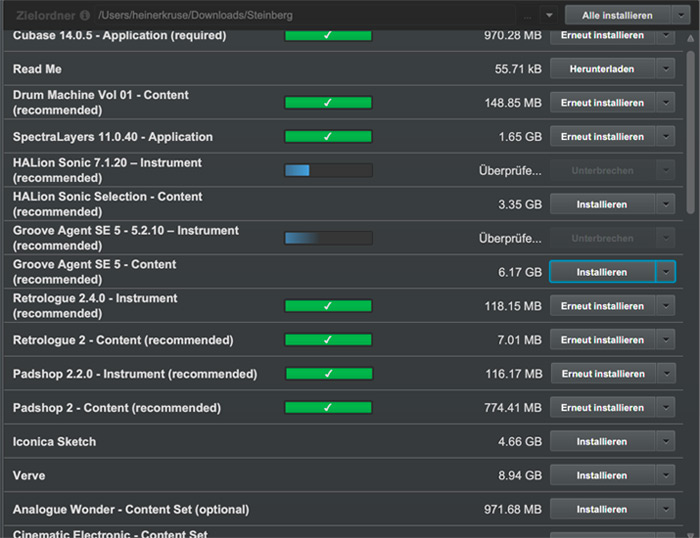The height and width of the screenshot is (538, 700).
Task: Click green completed bar for SpectraLayers
Action: 328,137
